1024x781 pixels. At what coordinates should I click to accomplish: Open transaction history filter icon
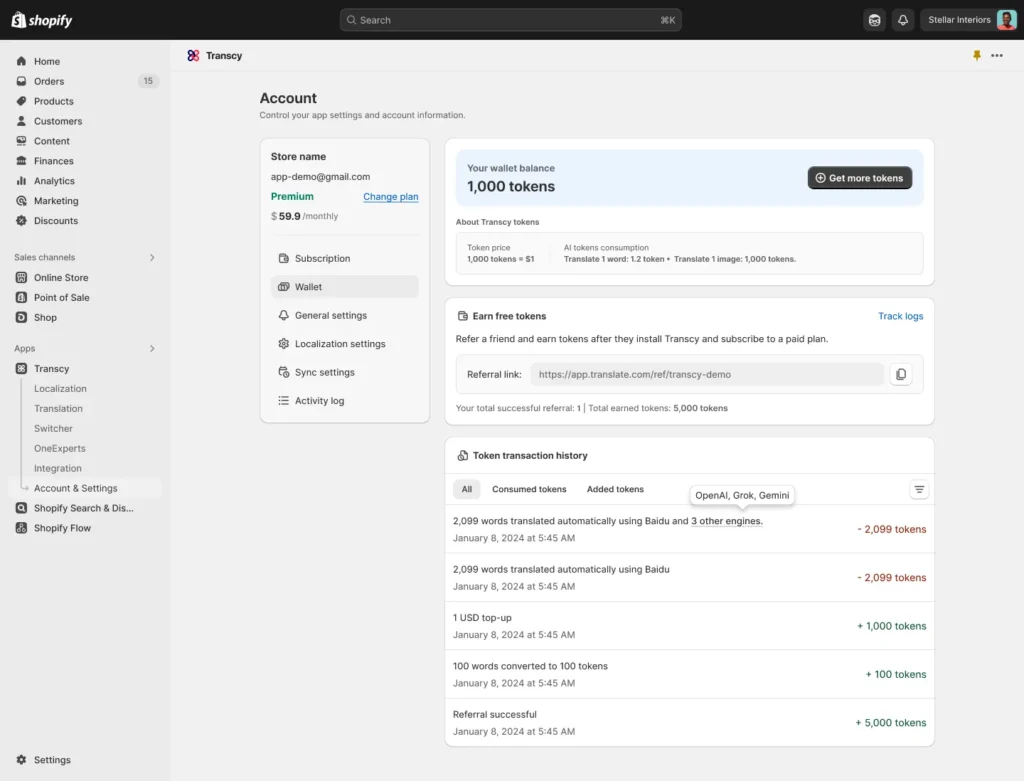(919, 489)
